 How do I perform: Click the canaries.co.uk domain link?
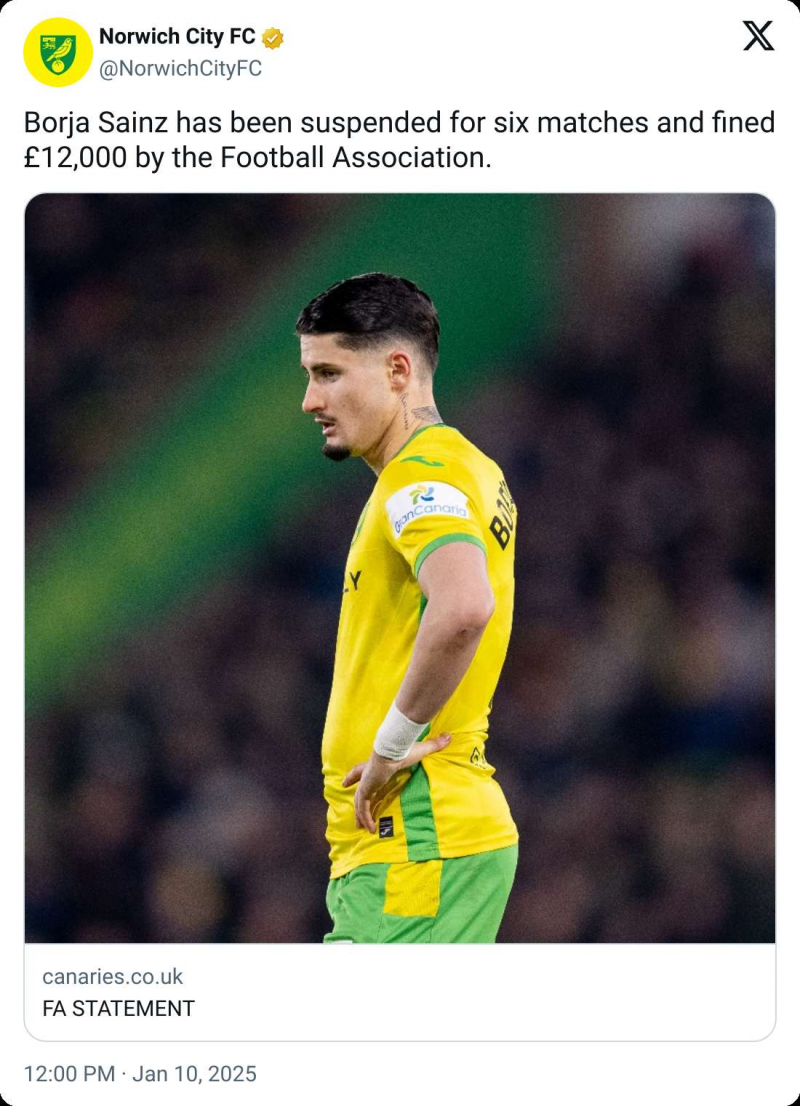112,976
